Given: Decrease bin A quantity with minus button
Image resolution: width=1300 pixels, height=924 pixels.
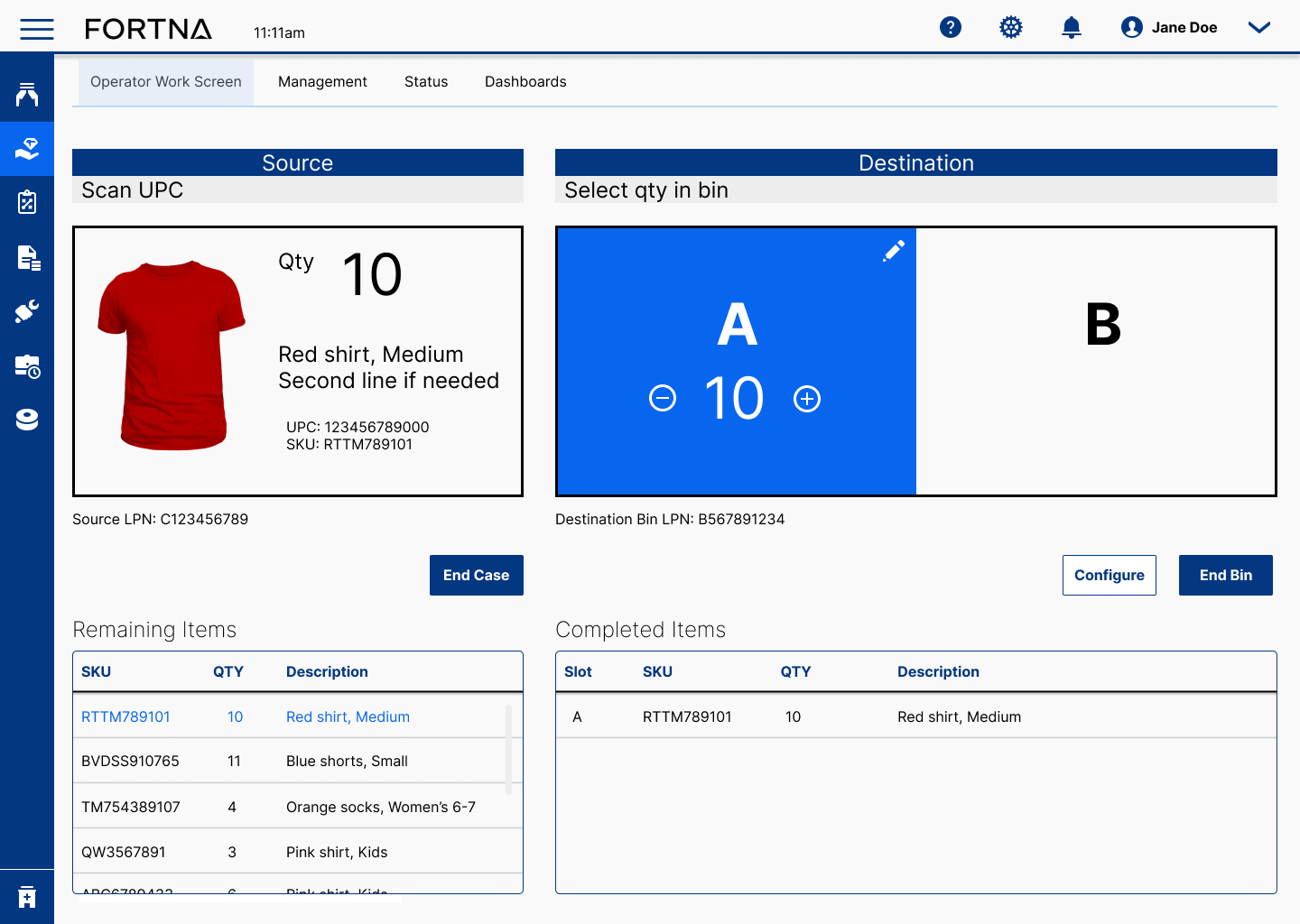Looking at the screenshot, I should 663,398.
